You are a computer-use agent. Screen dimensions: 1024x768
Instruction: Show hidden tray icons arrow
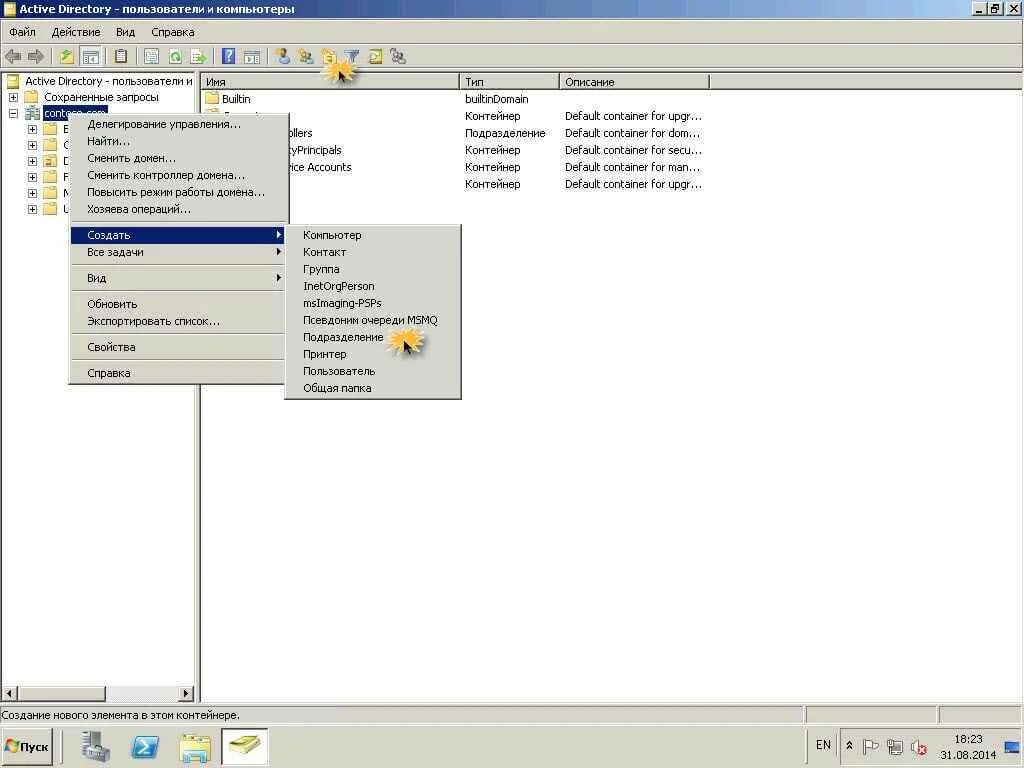click(x=849, y=745)
